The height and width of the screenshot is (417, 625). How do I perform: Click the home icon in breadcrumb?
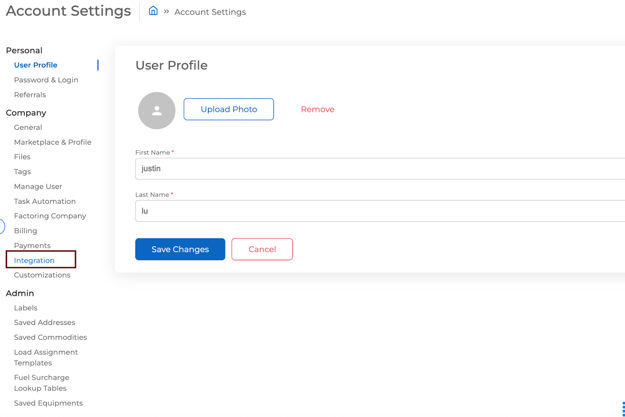pos(153,11)
